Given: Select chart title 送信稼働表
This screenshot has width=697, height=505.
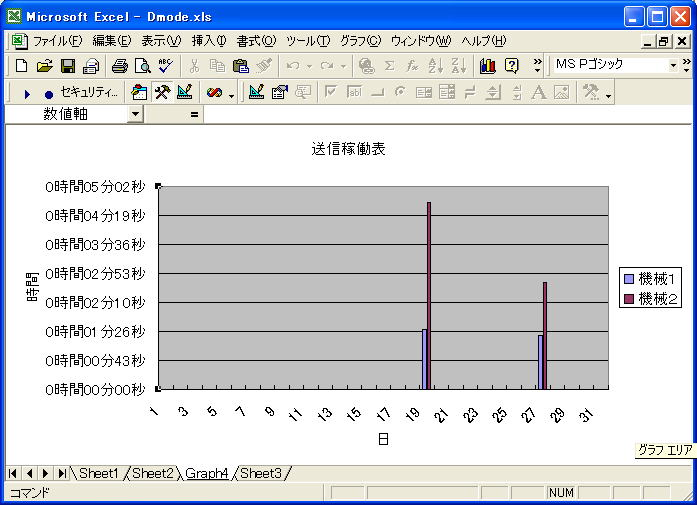Looking at the screenshot, I should point(348,148).
